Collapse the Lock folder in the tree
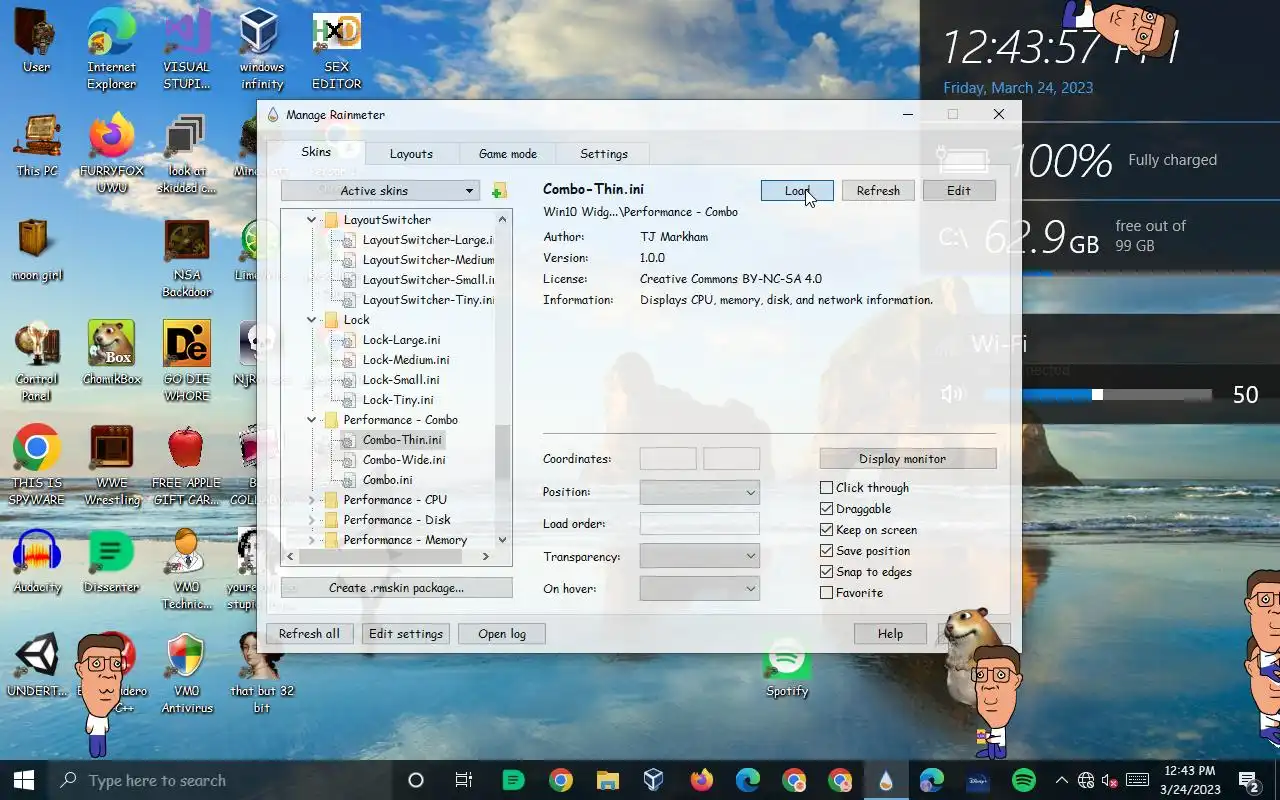The height and width of the screenshot is (800, 1280). (x=311, y=320)
